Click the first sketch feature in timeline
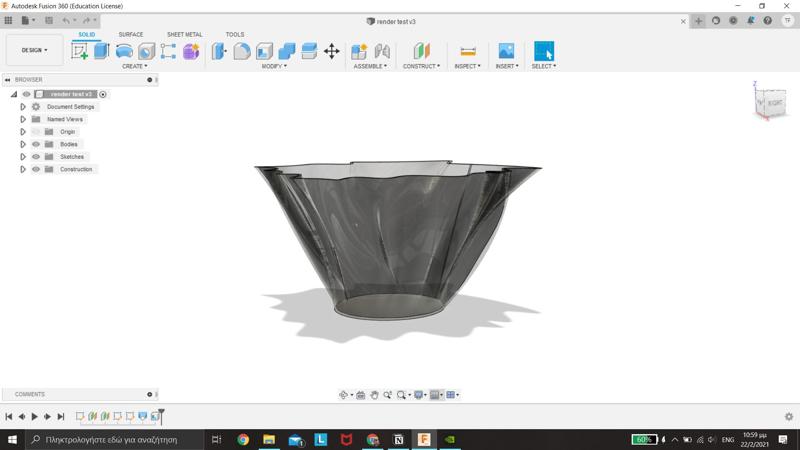 click(x=80, y=416)
